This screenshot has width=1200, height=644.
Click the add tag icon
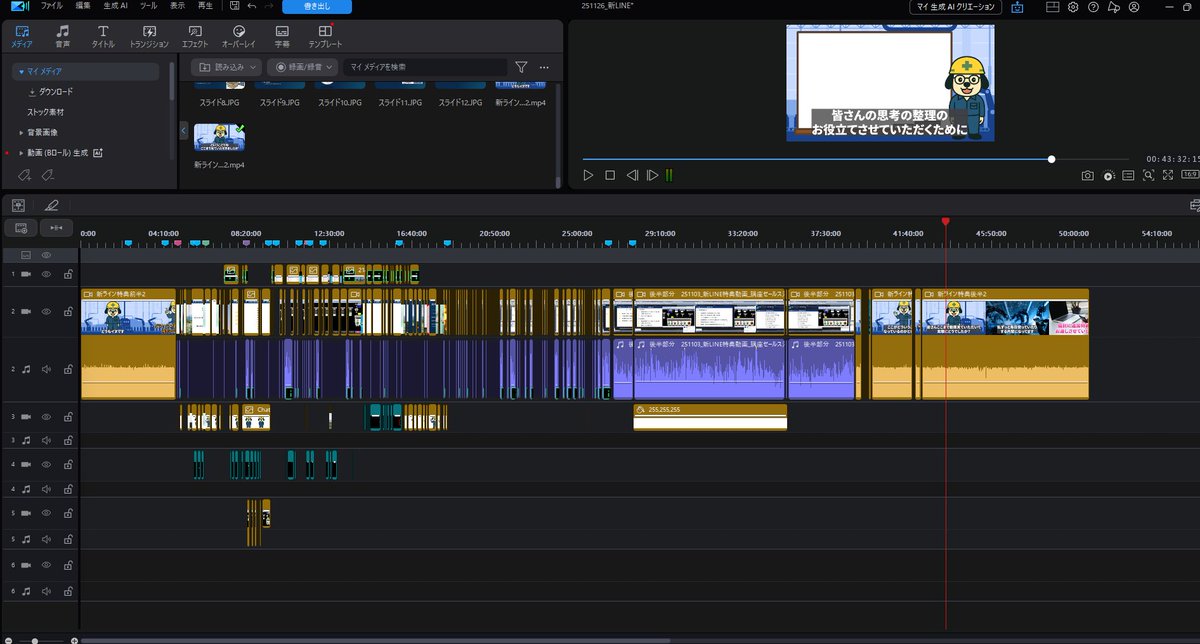(25, 176)
